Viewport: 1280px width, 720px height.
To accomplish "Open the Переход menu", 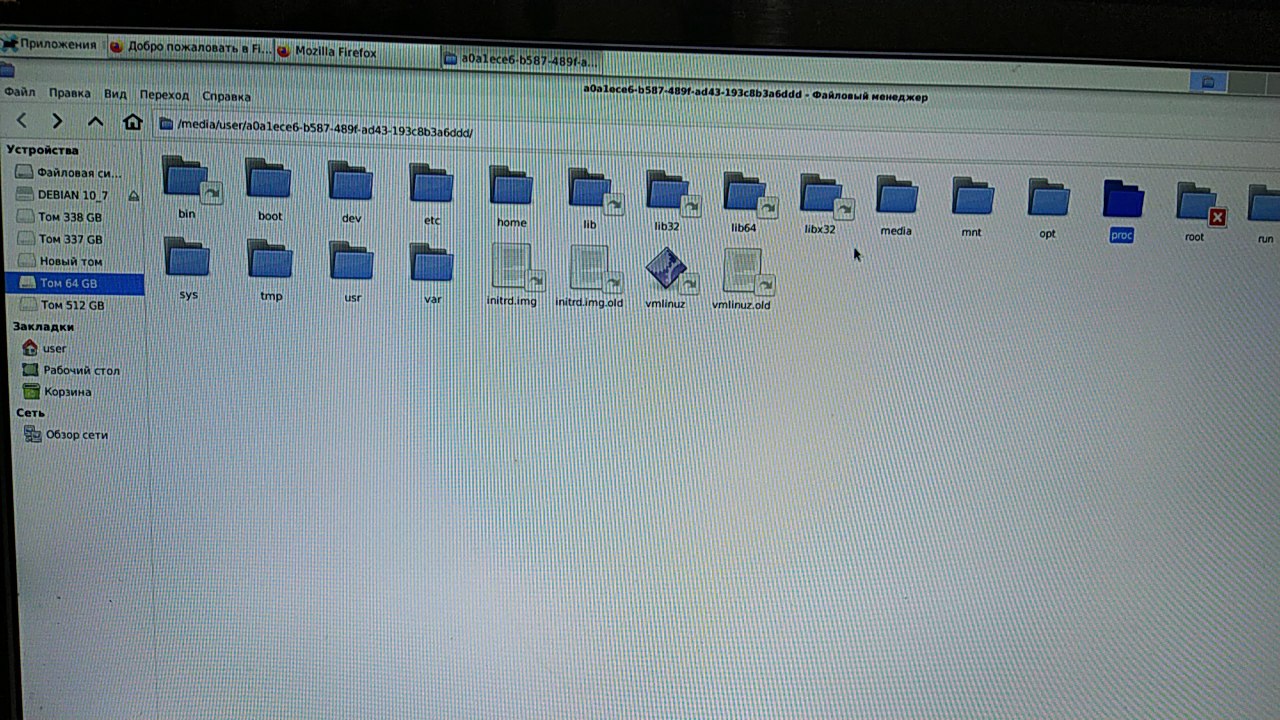I will point(164,95).
